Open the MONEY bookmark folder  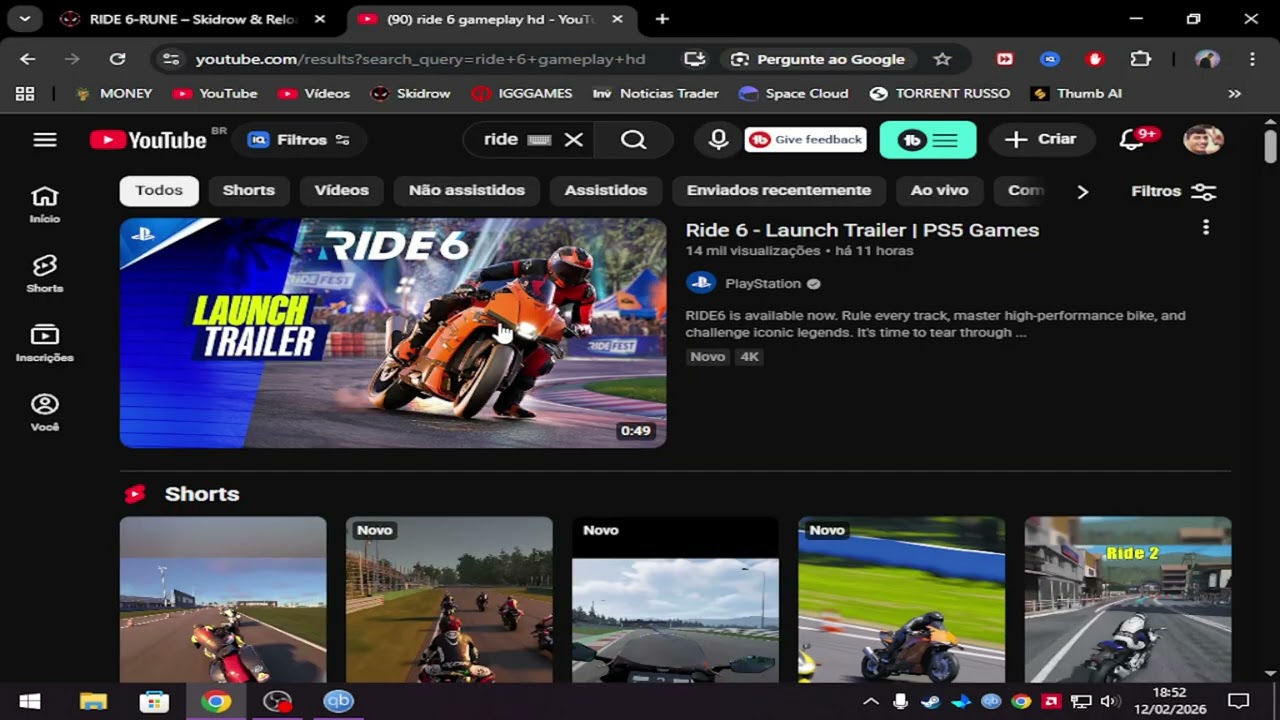114,93
